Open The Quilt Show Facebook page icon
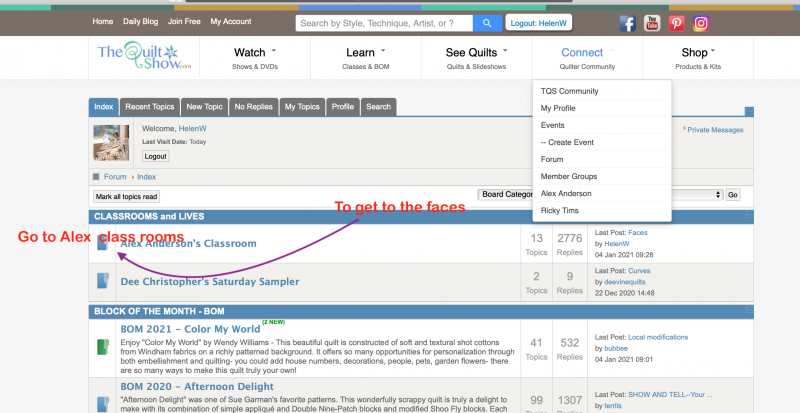Screen dimensions: 800x413 pyautogui.click(x=628, y=23)
